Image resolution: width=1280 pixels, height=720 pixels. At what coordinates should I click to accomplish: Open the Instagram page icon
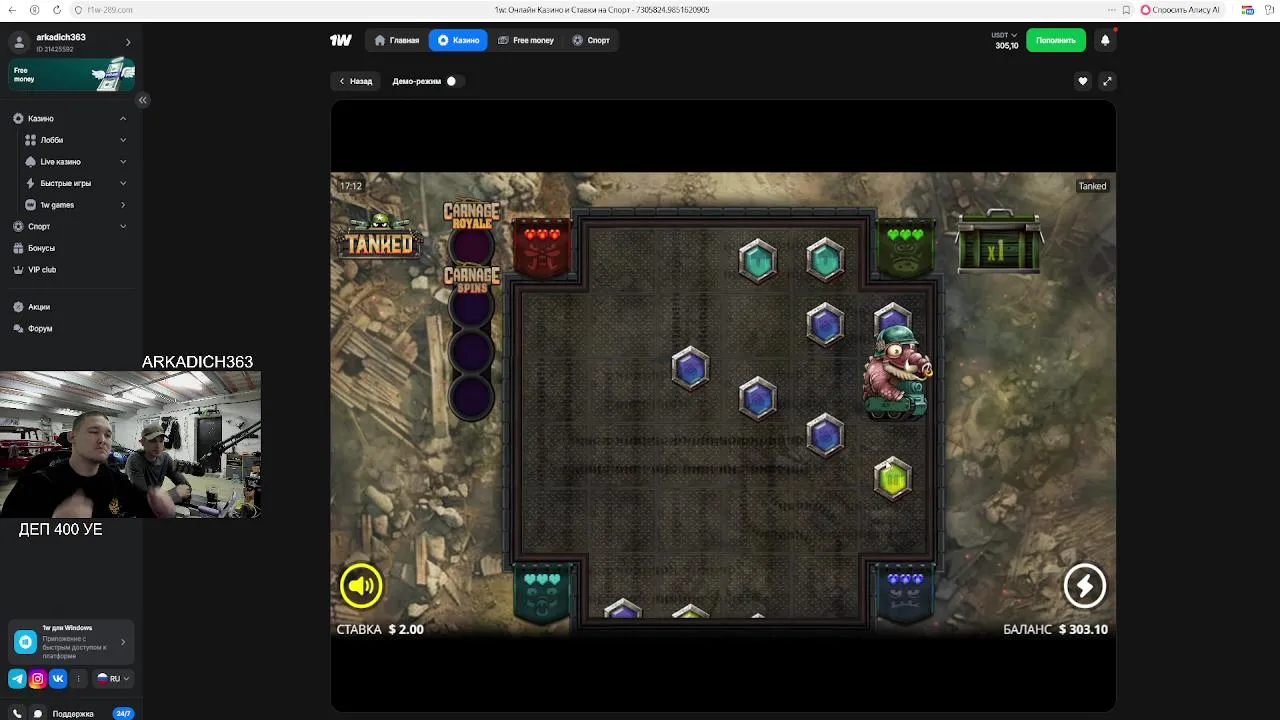(37, 678)
